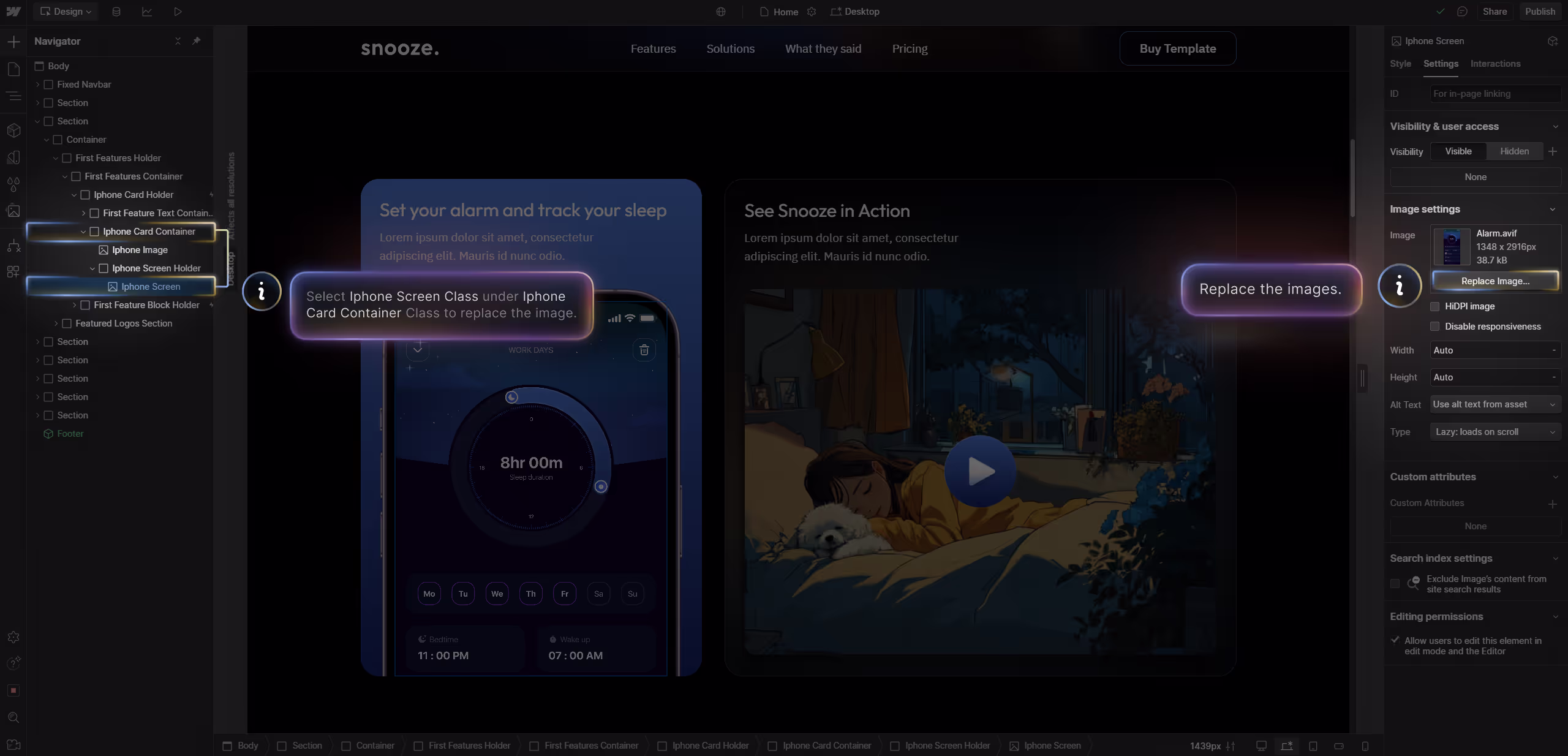Click the Alarm.avif image thumbnail
The height and width of the screenshot is (756, 1568).
pyautogui.click(x=1451, y=247)
